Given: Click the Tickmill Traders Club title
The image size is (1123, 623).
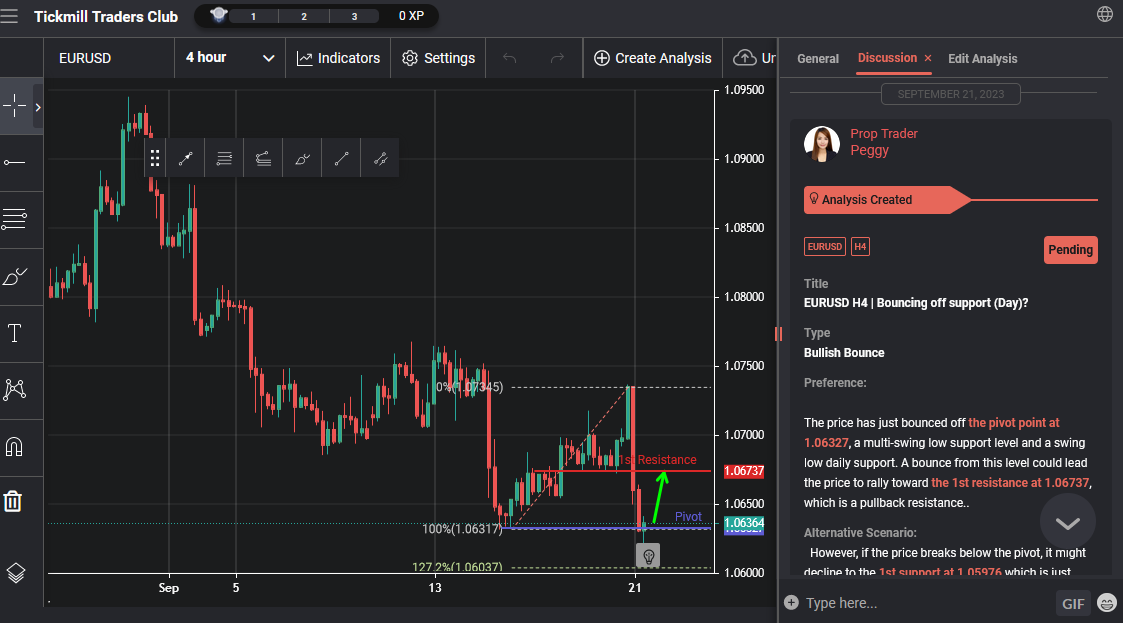Looking at the screenshot, I should point(106,16).
